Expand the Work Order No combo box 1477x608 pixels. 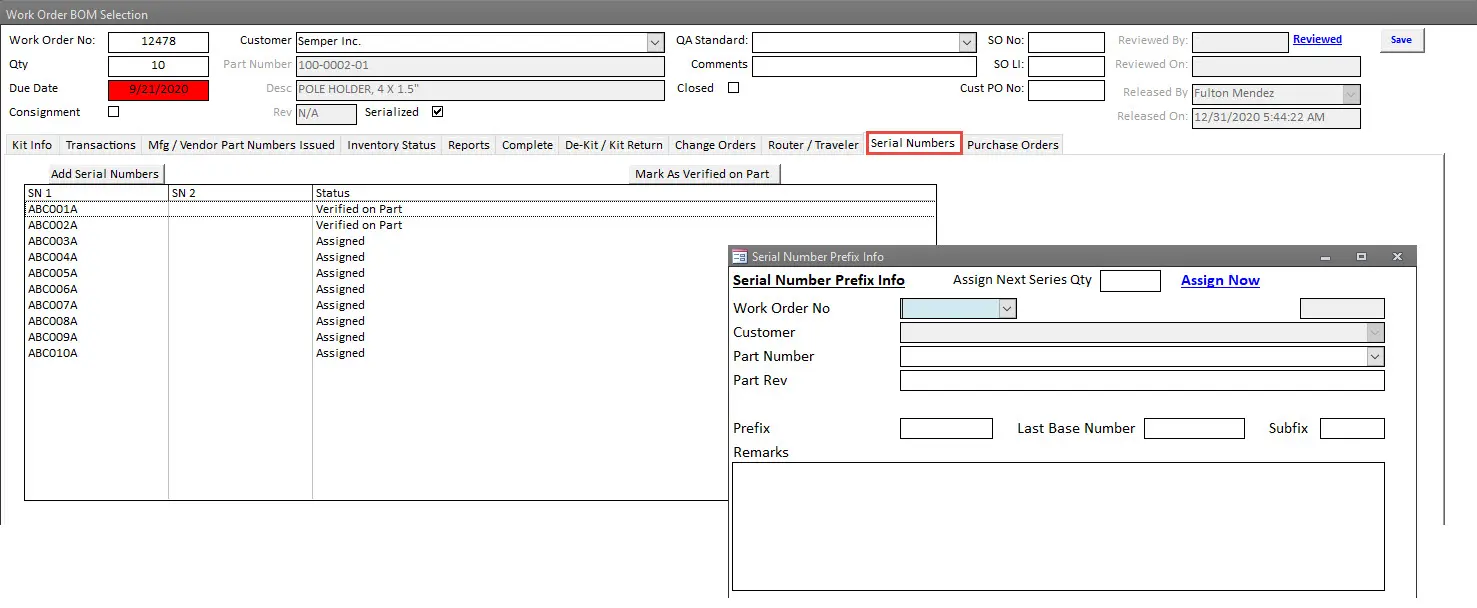pos(1007,309)
